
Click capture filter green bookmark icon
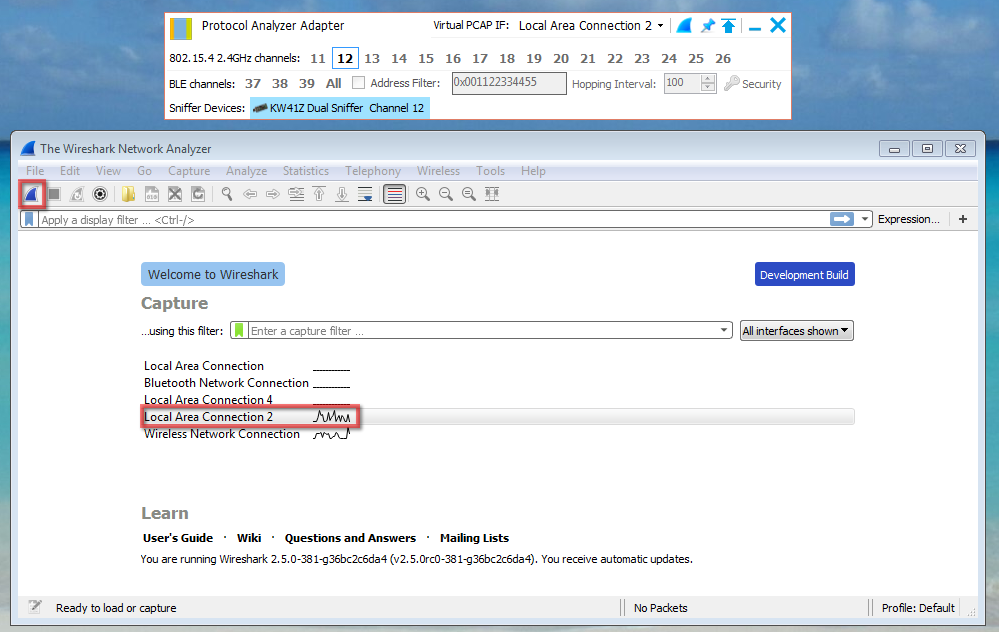(239, 331)
